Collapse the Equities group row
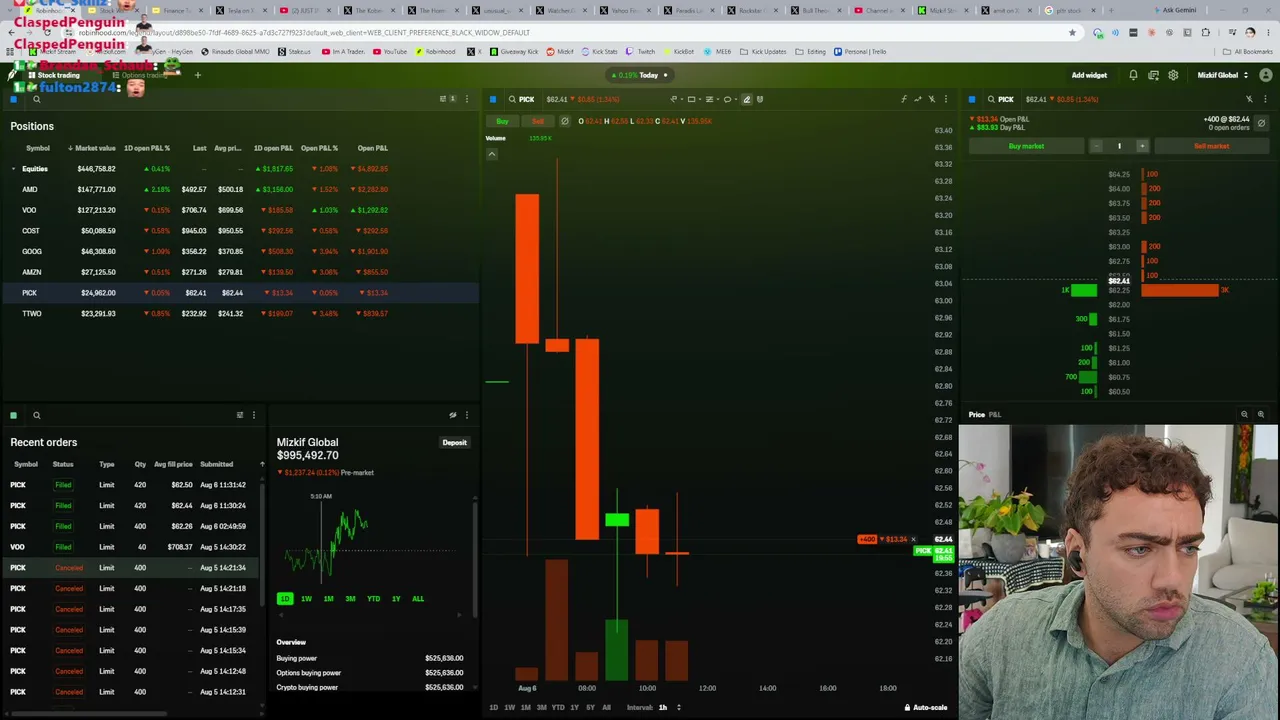This screenshot has width=1280, height=720. (14, 169)
